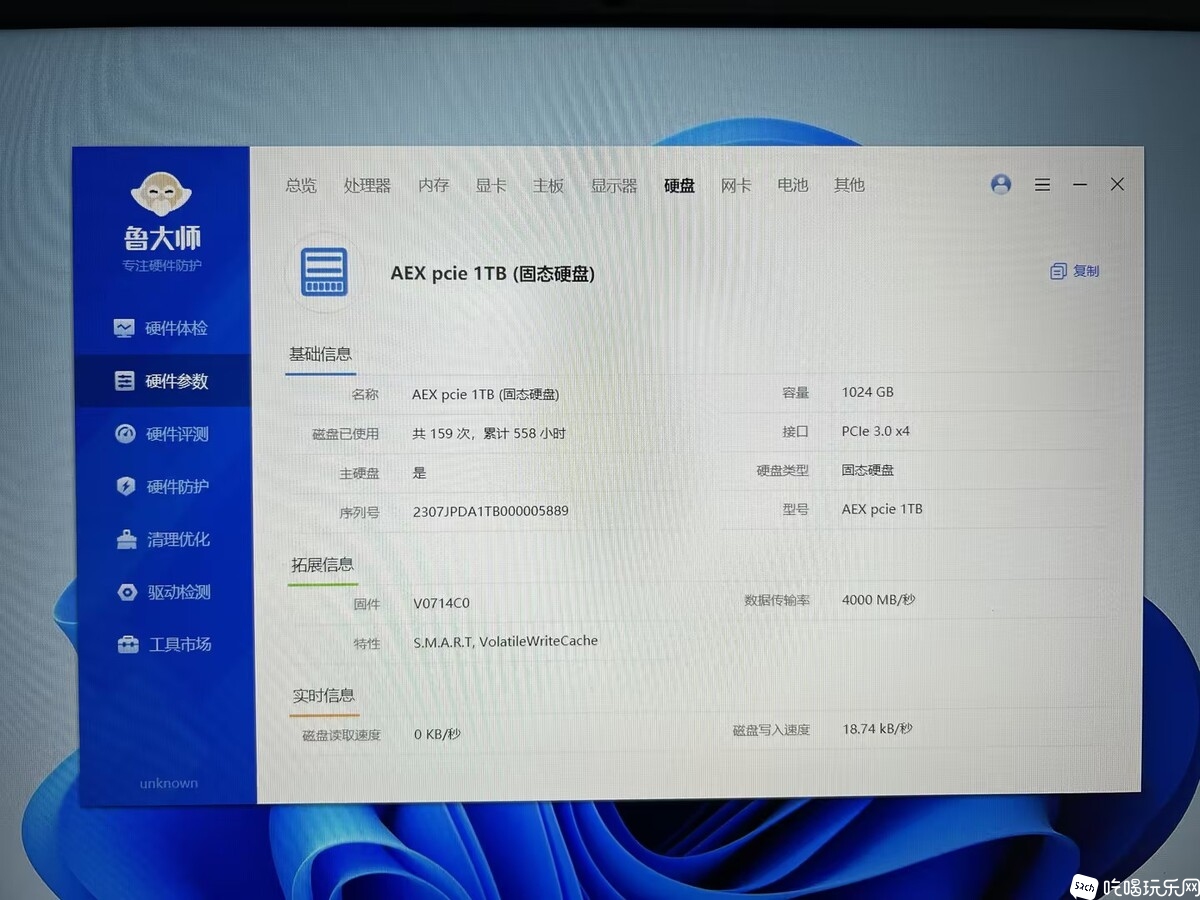Click the 基础信息 section heading

click(x=320, y=354)
